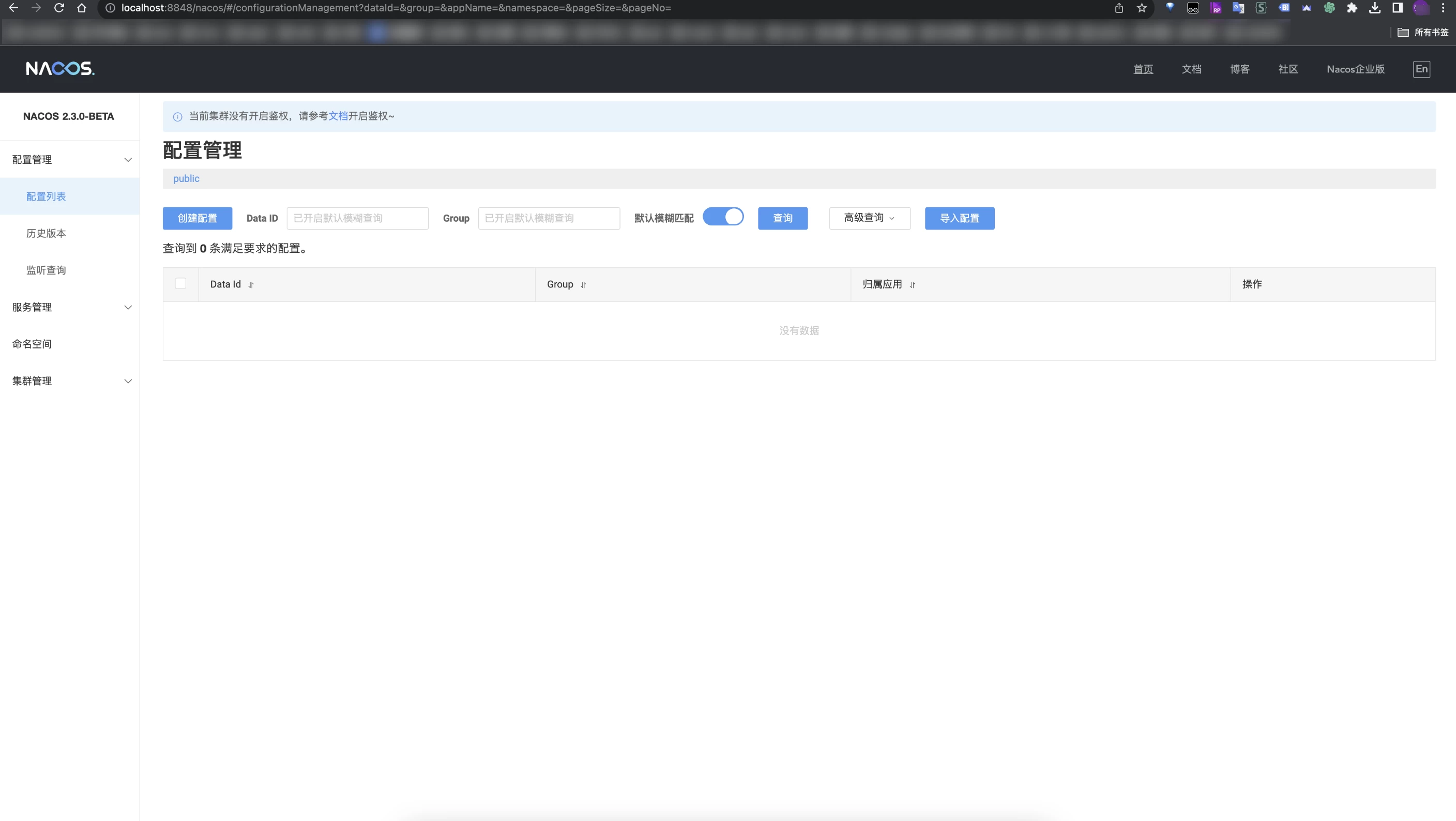Check the select-all table checkbox
The image size is (1456, 821).
tap(180, 284)
